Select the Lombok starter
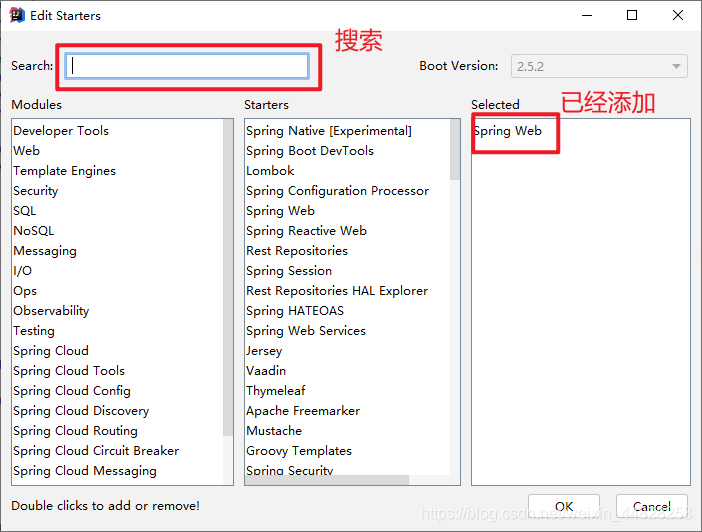The image size is (702, 532). coord(270,171)
